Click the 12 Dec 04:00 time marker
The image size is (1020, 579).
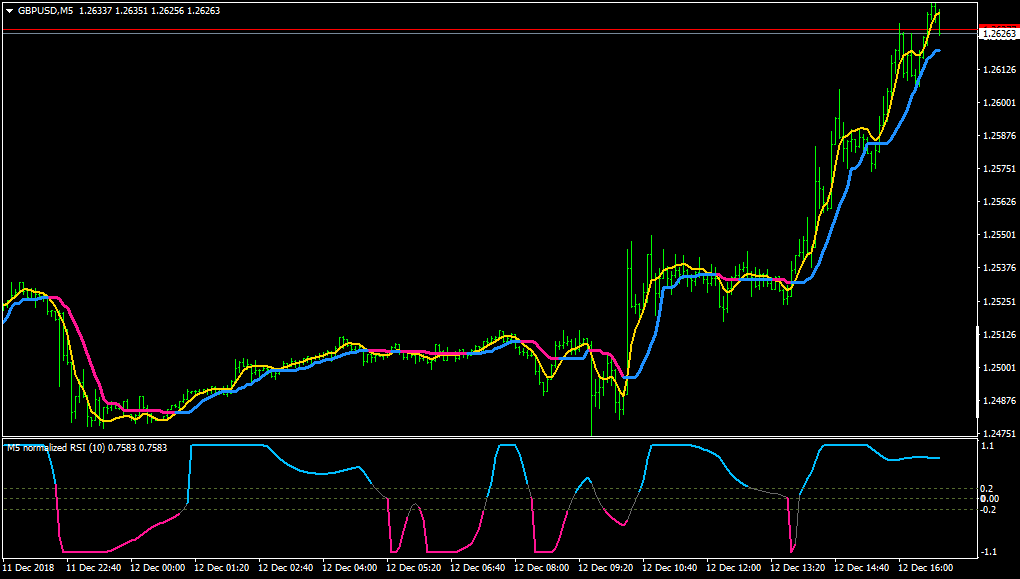click(x=349, y=568)
